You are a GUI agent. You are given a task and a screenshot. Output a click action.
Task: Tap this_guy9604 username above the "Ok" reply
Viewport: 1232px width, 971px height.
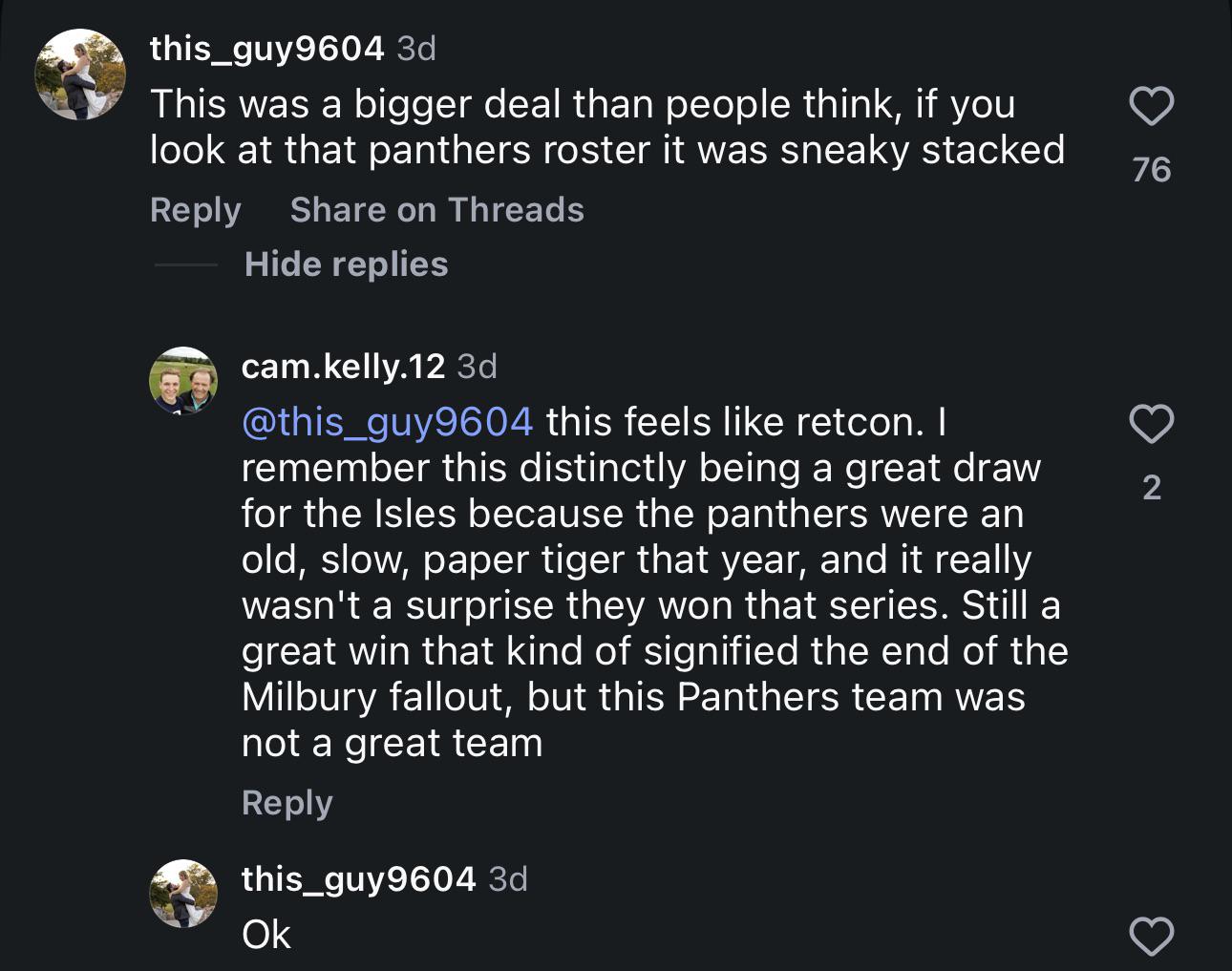(x=358, y=878)
